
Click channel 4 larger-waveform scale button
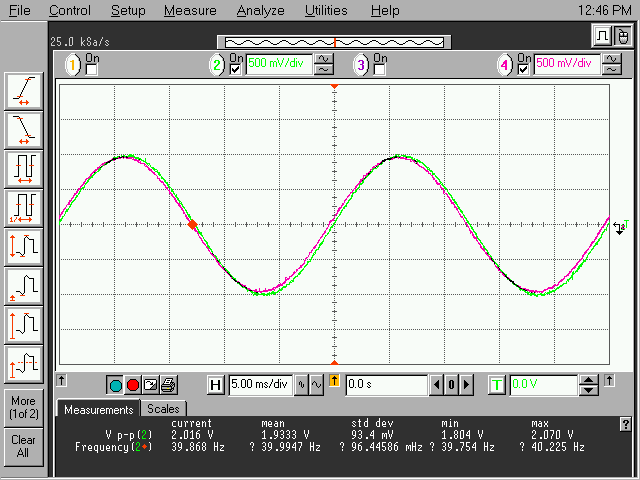click(x=611, y=59)
